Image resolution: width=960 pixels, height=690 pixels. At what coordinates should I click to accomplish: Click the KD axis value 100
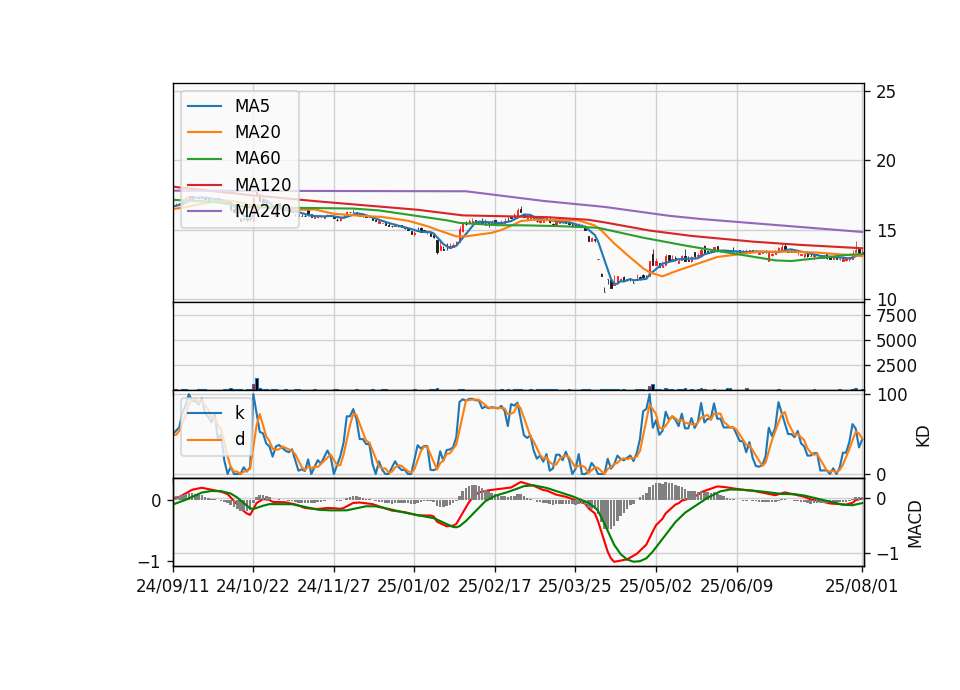click(x=891, y=395)
